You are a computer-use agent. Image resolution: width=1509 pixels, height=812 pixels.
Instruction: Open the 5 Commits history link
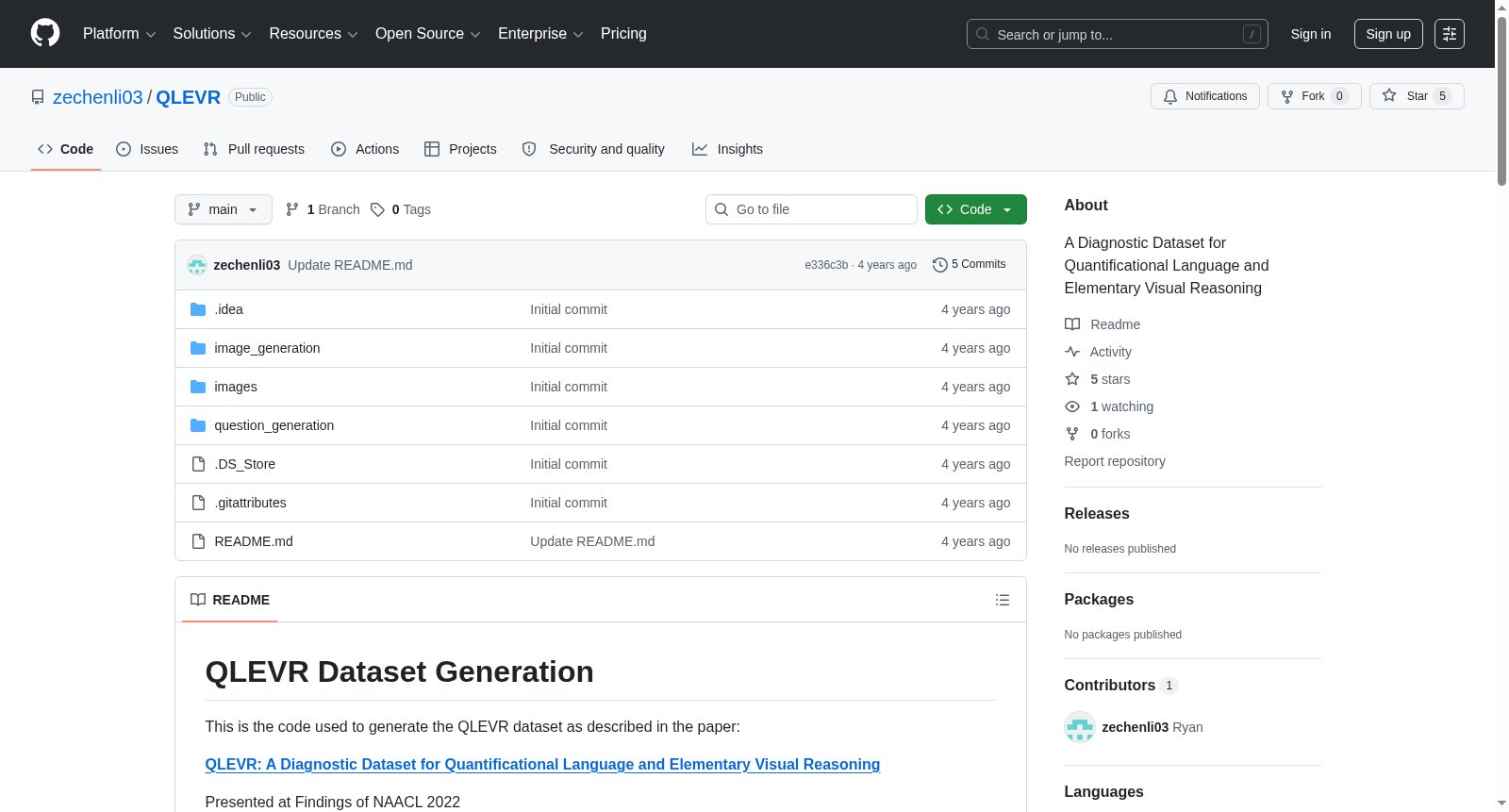pyautogui.click(x=969, y=265)
